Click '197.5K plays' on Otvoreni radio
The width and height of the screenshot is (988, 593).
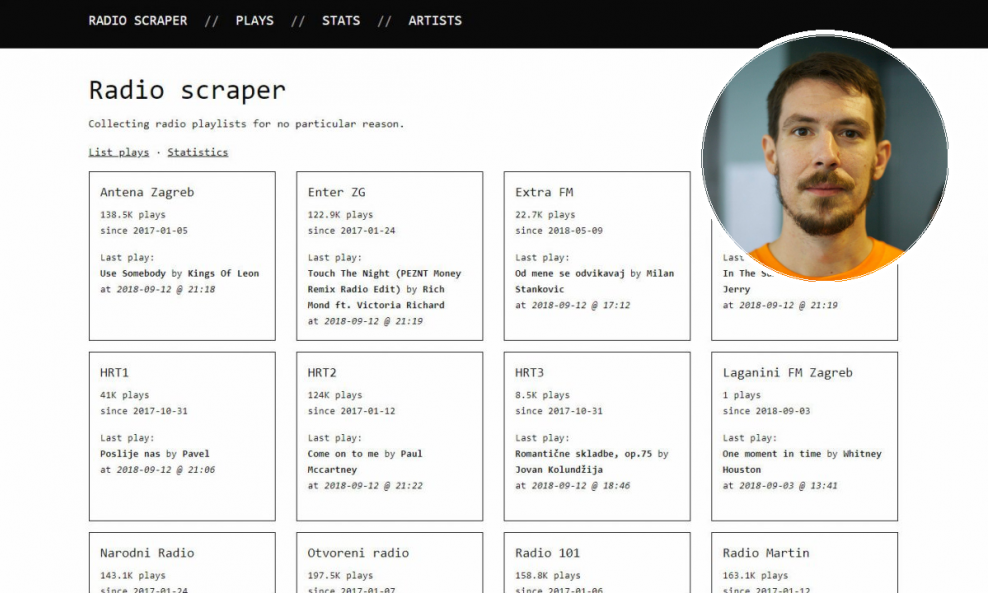click(340, 575)
